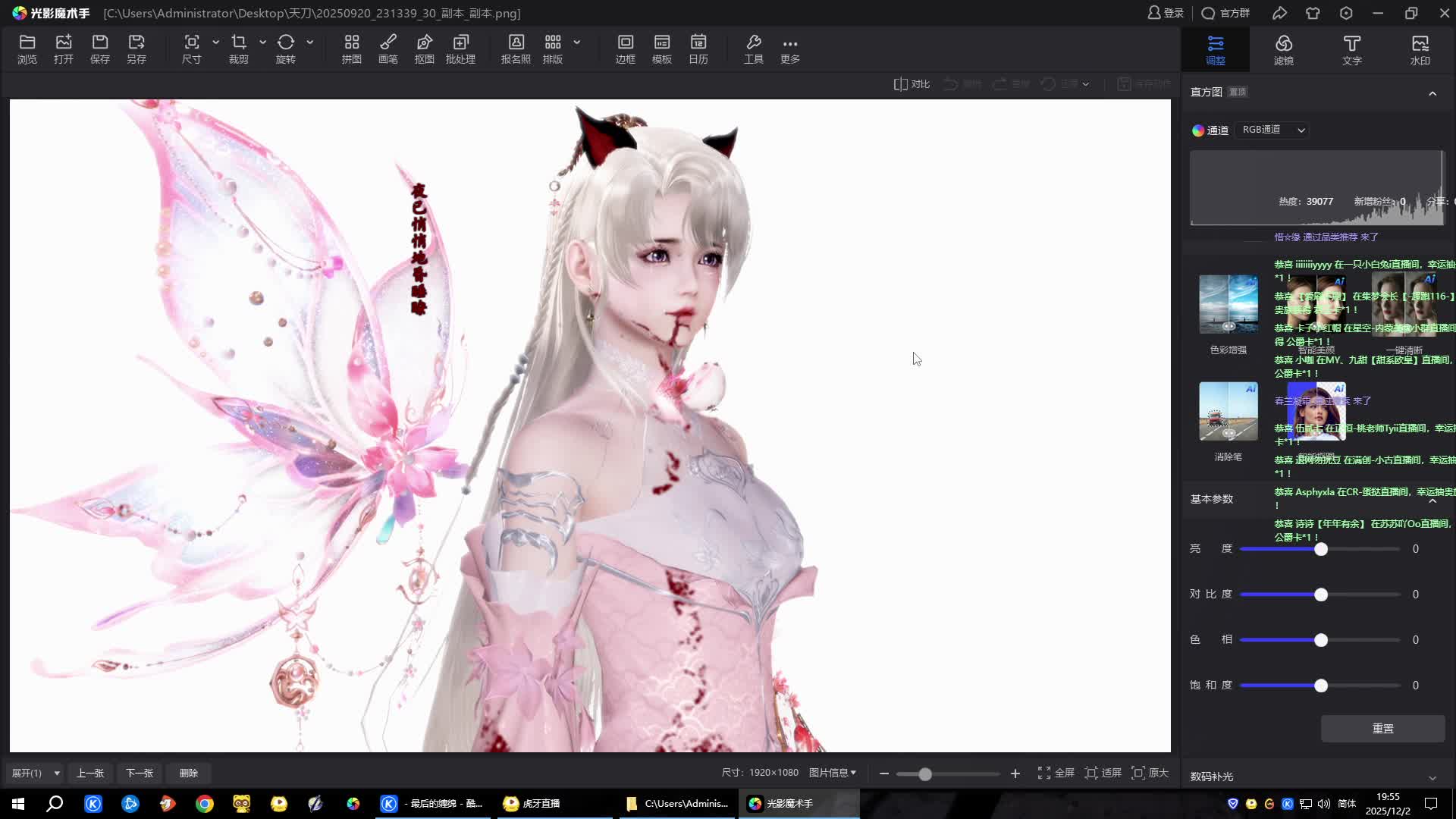Click the 报名照 ID photo icon
Viewport: 1456px width, 819px height.
pyautogui.click(x=516, y=49)
